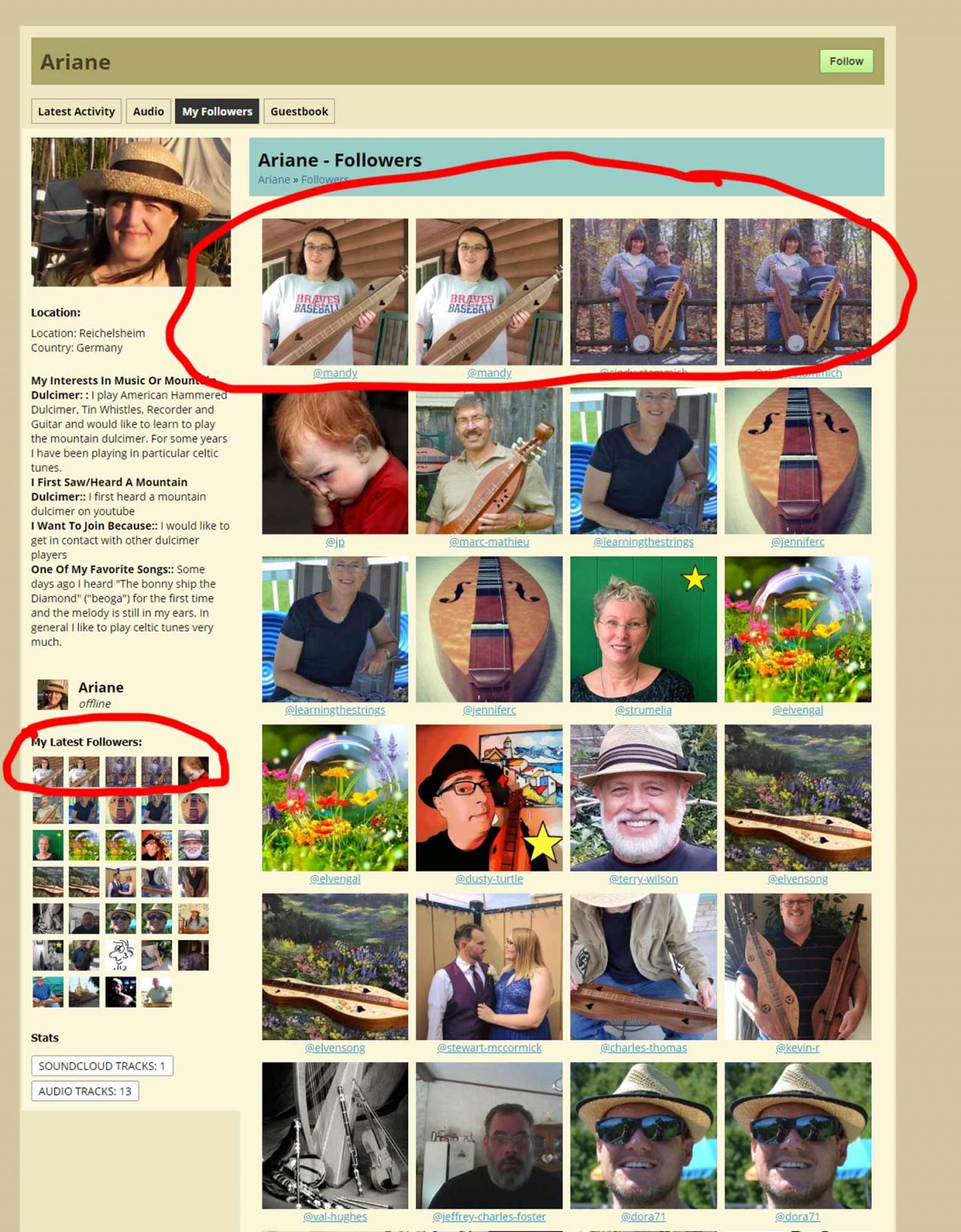Screen dimensions: 961x1232
Task: Click the Ariane breadcrumb link
Action: [x=273, y=179]
